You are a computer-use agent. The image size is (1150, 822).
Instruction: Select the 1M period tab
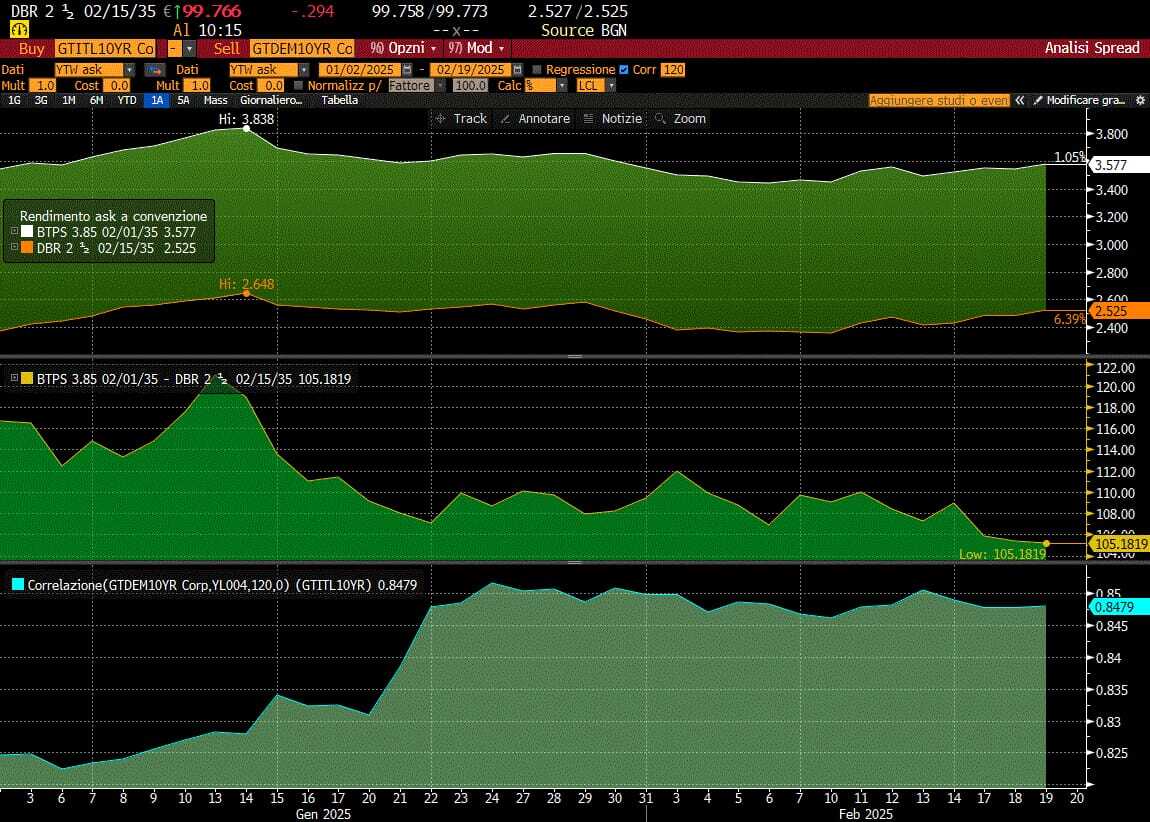click(69, 100)
